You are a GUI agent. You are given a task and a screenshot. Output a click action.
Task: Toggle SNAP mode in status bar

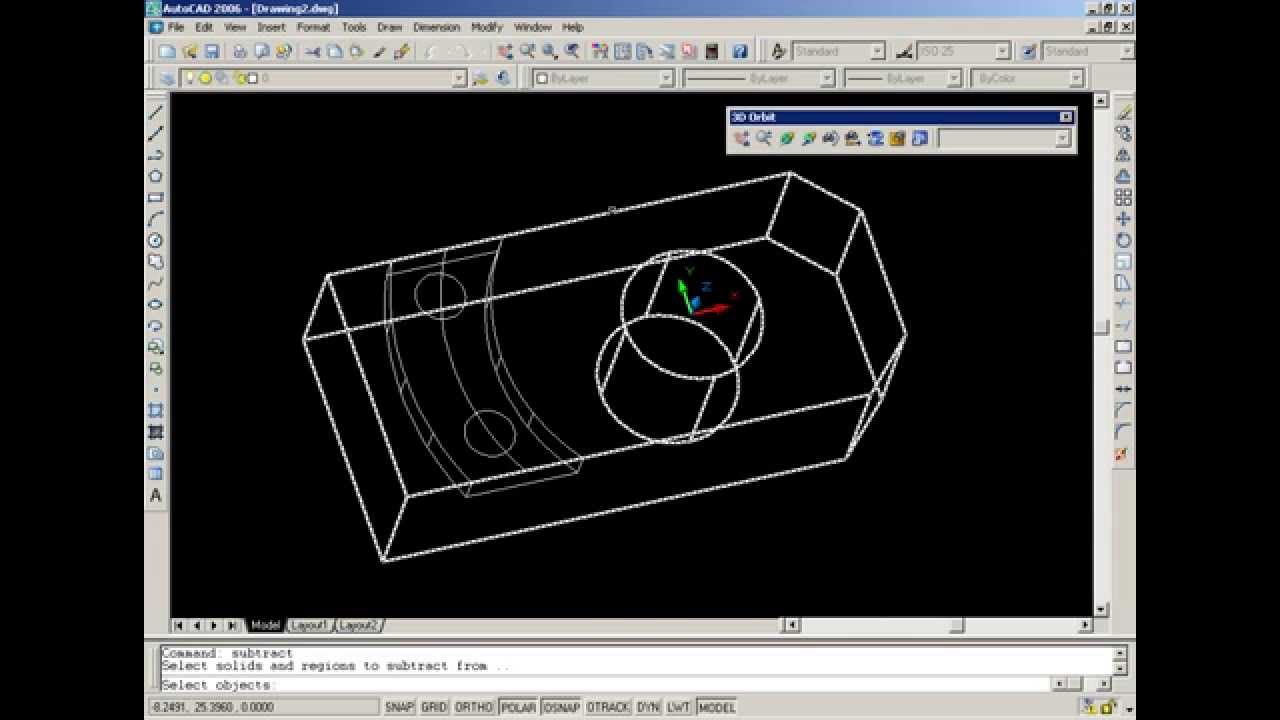click(x=399, y=707)
